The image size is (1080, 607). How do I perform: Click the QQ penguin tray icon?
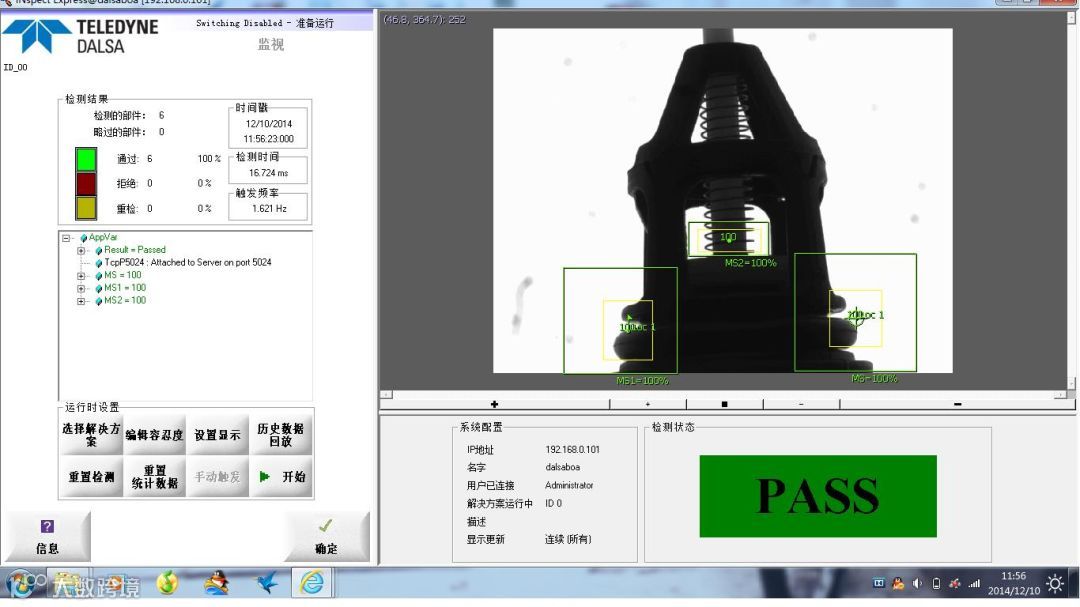(x=898, y=584)
